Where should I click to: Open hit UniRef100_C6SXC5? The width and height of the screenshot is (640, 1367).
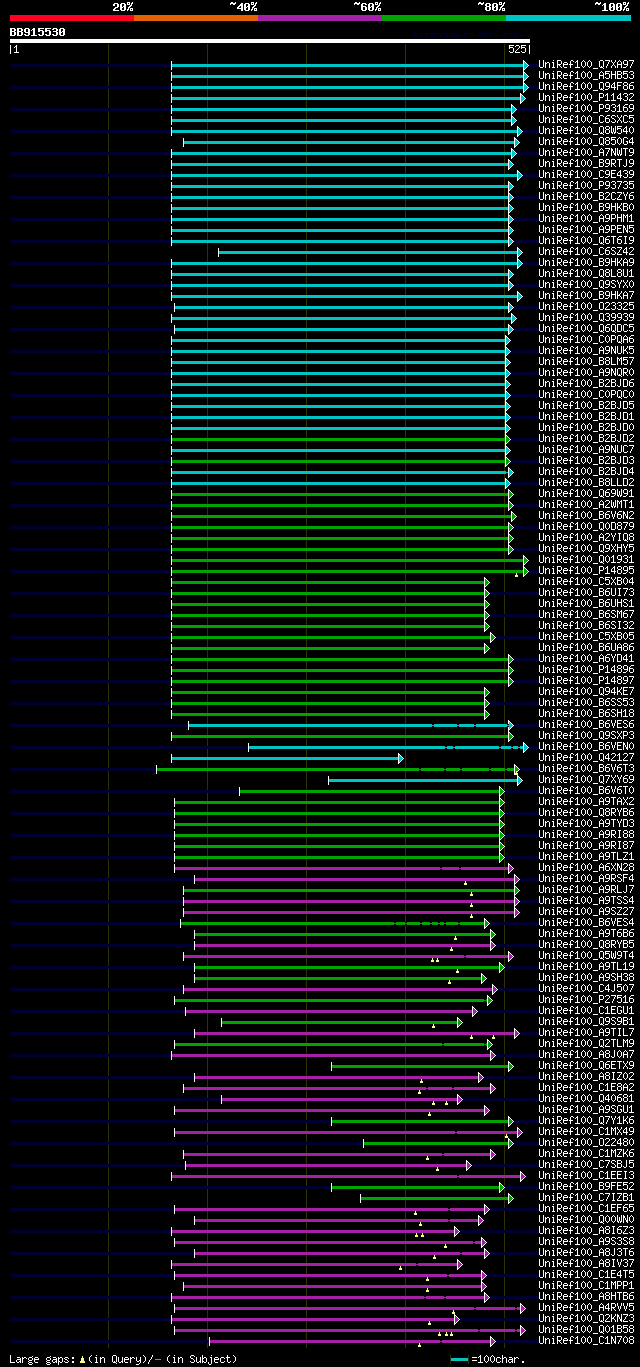coord(586,119)
